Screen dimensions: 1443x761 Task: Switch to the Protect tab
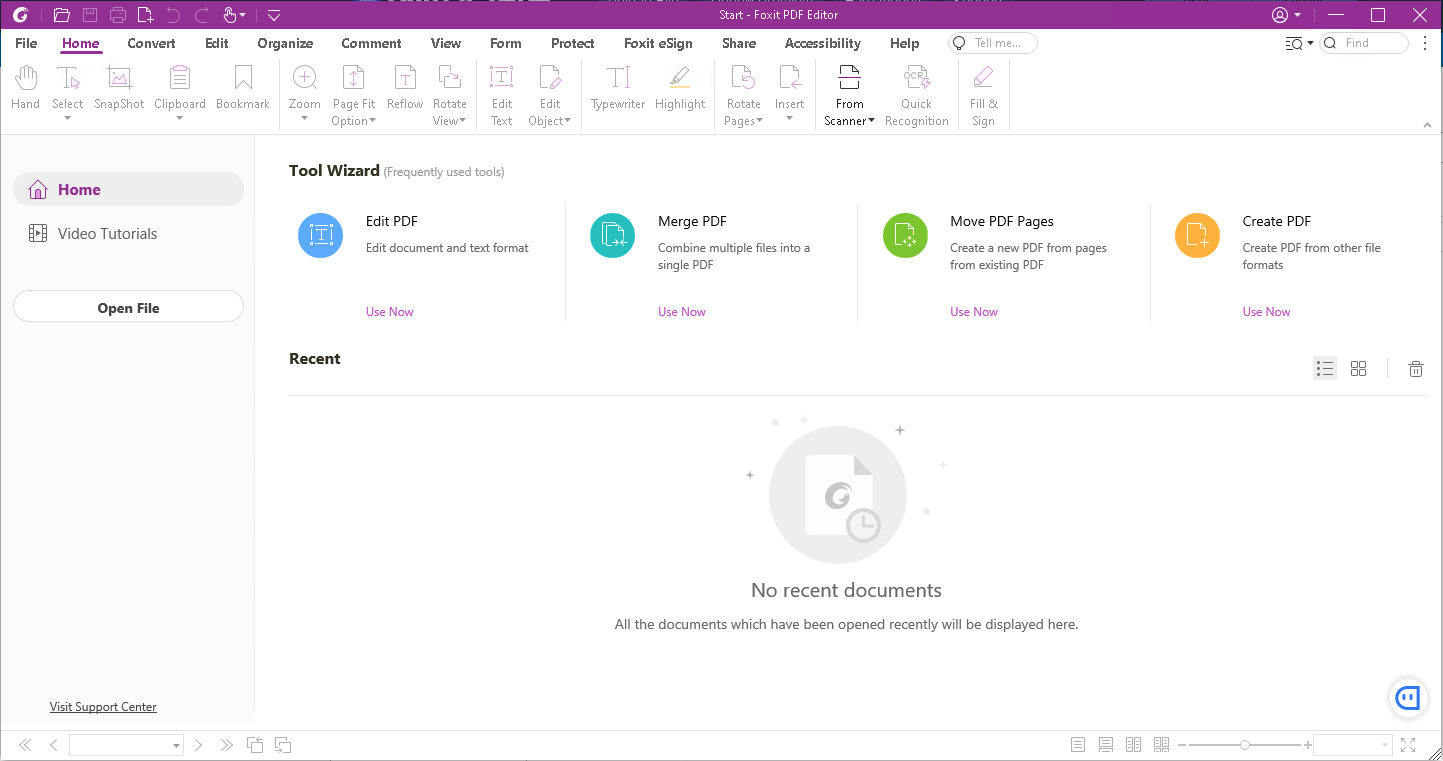pos(572,43)
